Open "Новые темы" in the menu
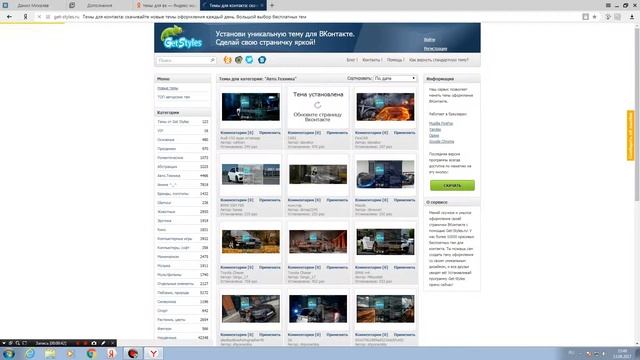This screenshot has height=360, width=640. click(168, 88)
